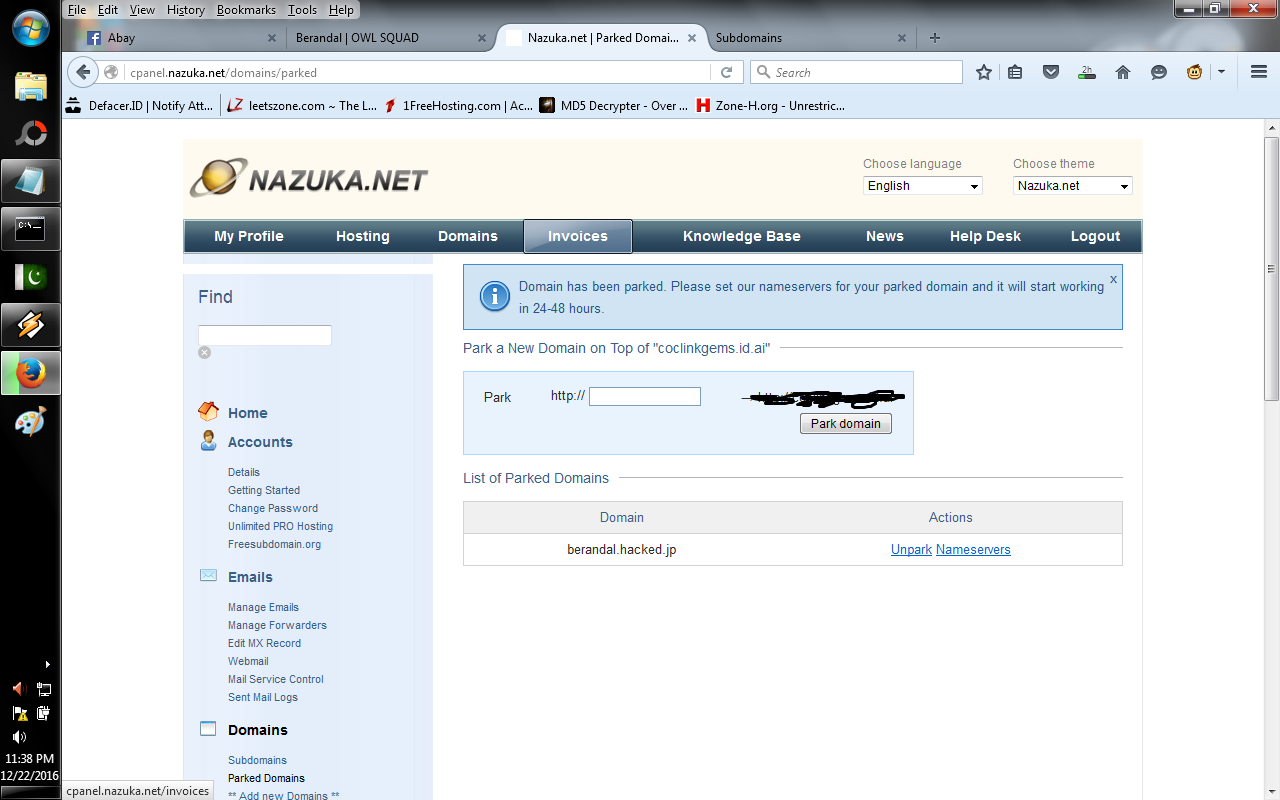Screen dimensions: 1280x800
Task: Click Logout in navigation bar
Action: pos(1095,236)
